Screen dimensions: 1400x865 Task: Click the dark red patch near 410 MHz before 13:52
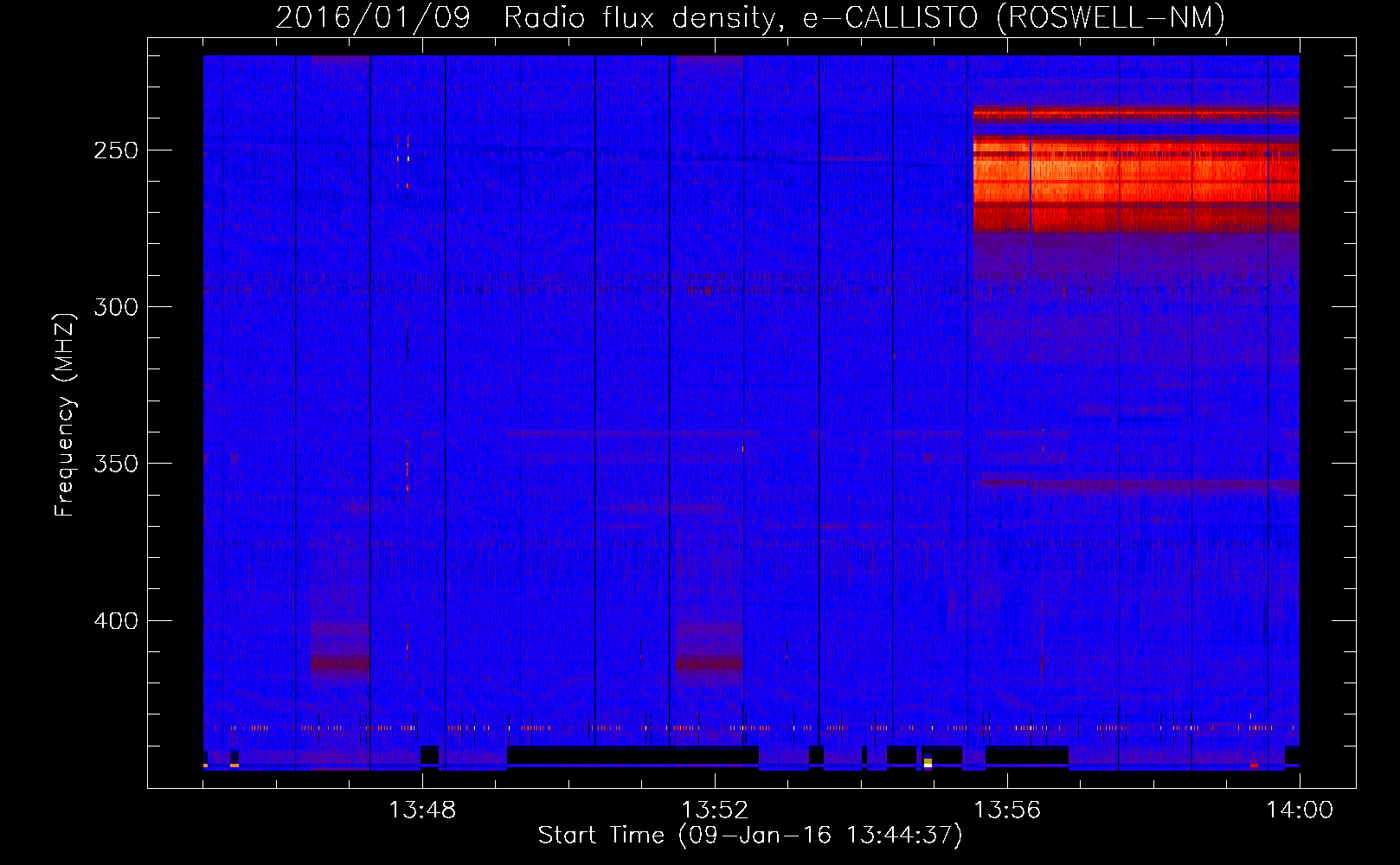pos(709,663)
